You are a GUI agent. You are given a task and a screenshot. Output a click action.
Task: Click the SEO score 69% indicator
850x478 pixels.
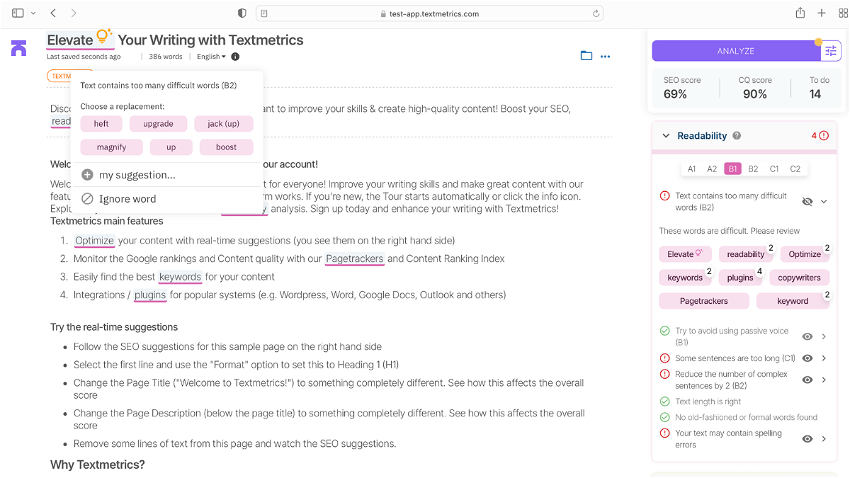tap(682, 87)
